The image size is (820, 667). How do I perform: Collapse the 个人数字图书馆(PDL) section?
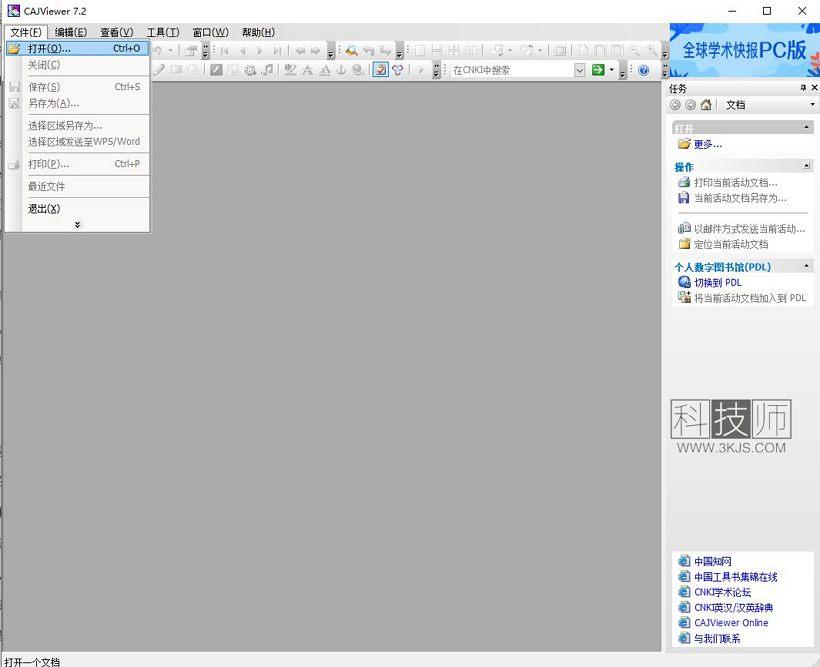806,266
